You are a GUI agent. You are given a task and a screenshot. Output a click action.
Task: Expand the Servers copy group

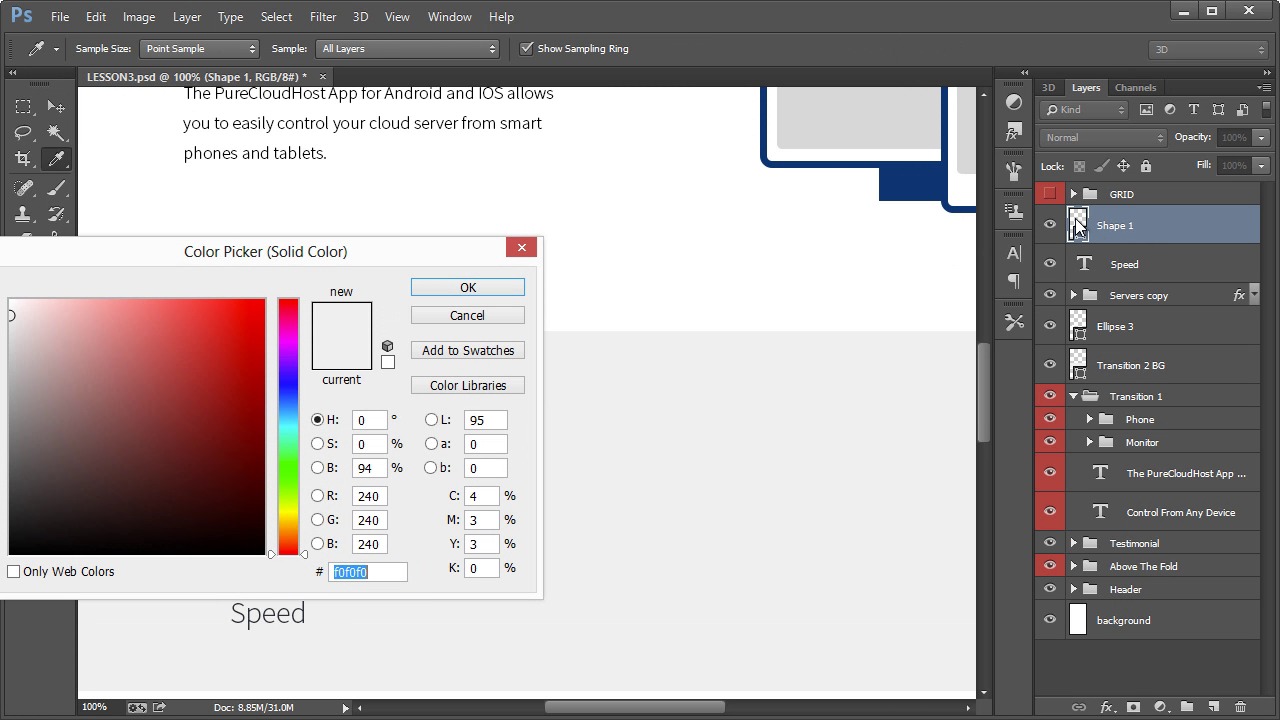pyautogui.click(x=1074, y=295)
